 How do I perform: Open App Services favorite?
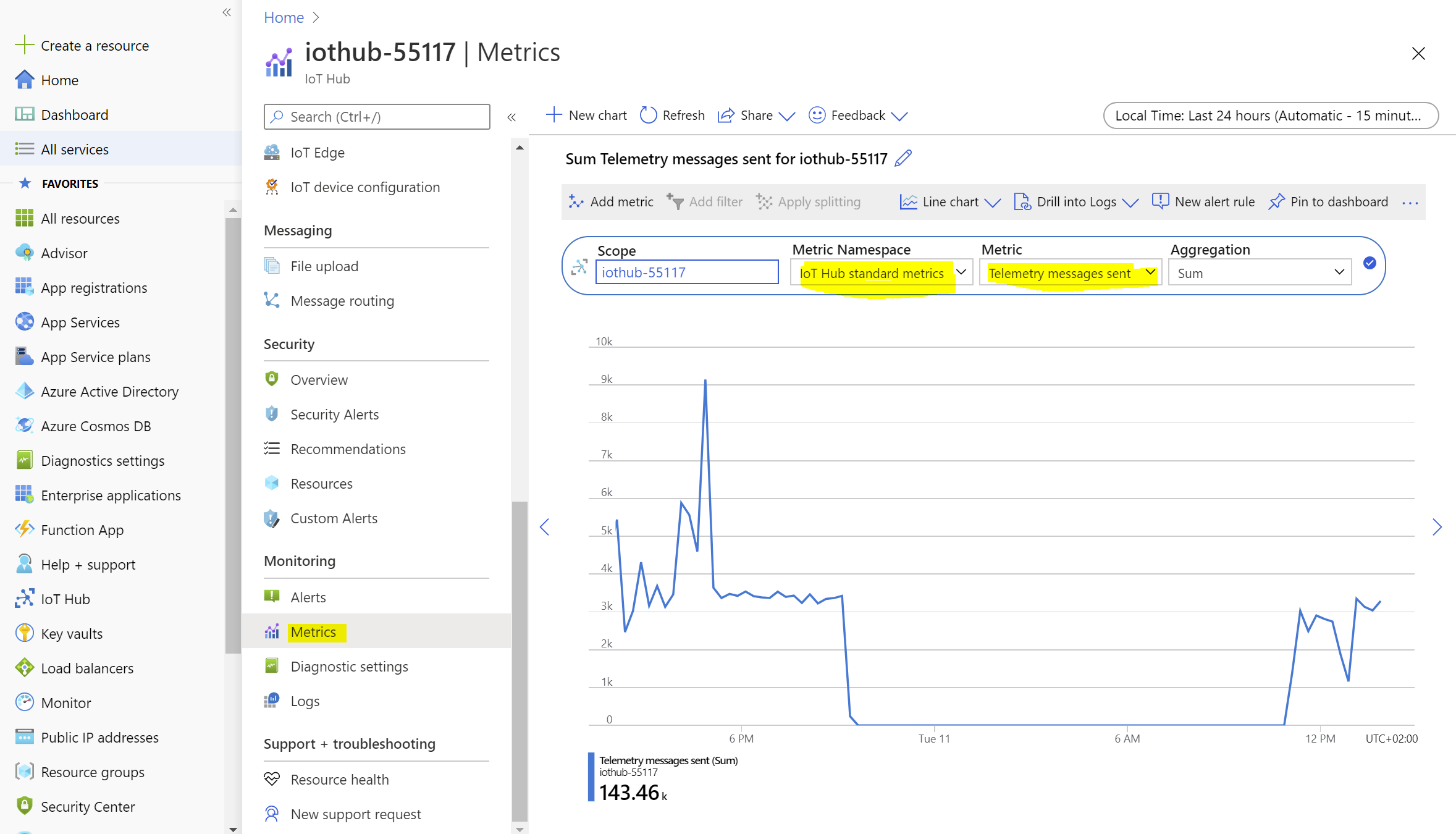(80, 322)
